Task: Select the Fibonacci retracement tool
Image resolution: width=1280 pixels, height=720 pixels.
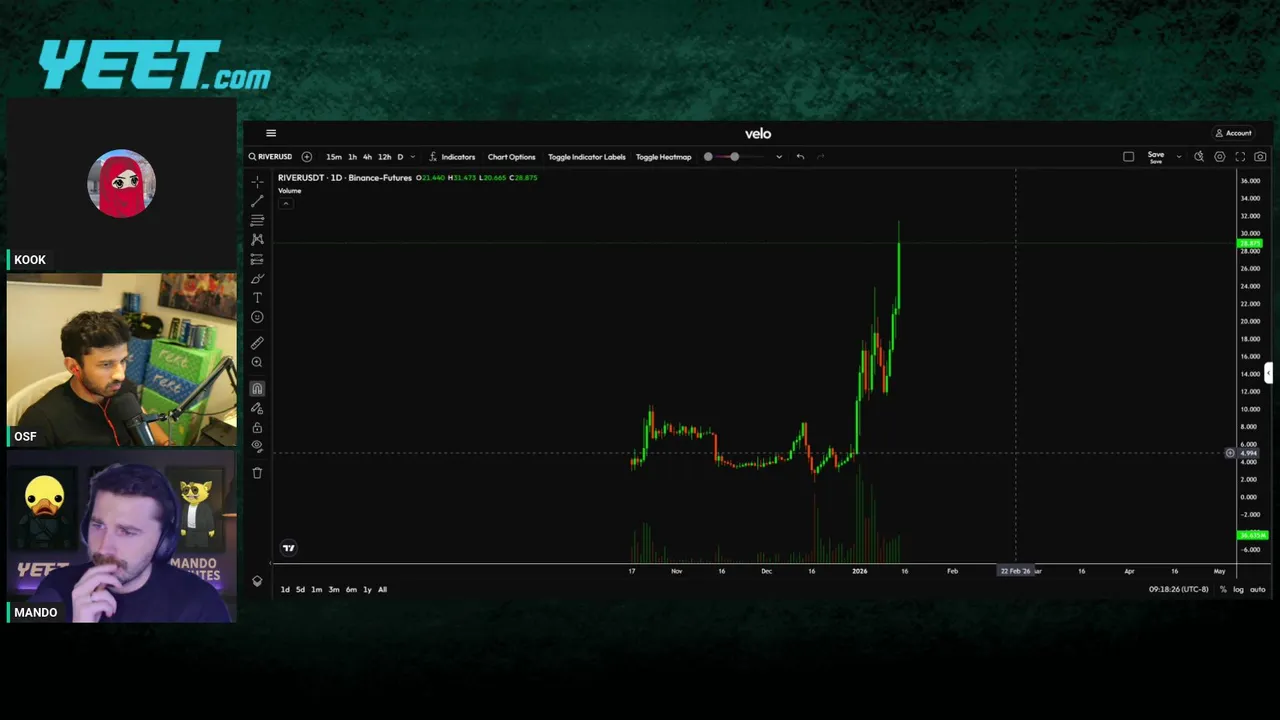Action: pos(257,220)
